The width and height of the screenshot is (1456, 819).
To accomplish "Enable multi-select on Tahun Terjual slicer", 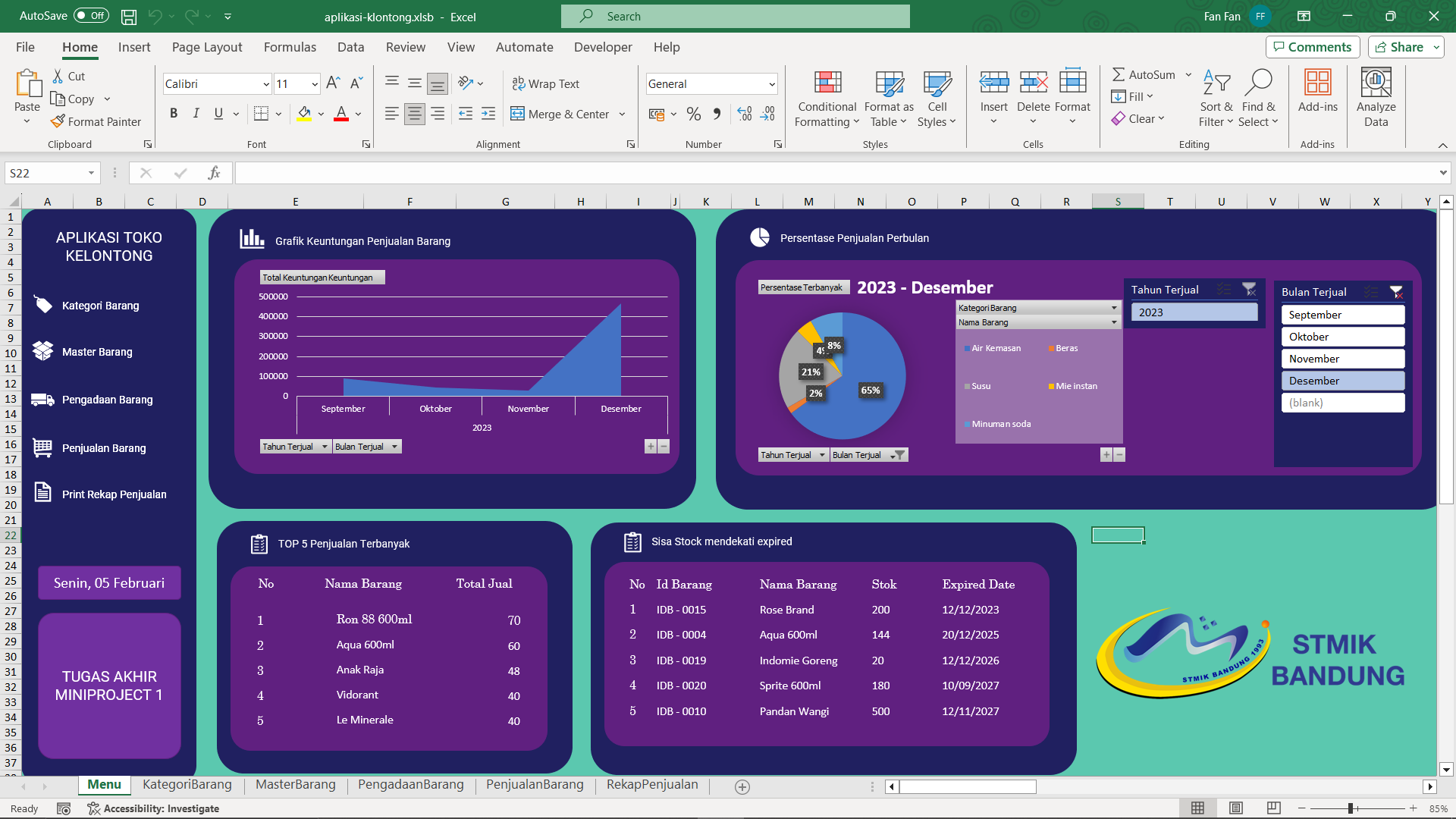I will point(1224,290).
